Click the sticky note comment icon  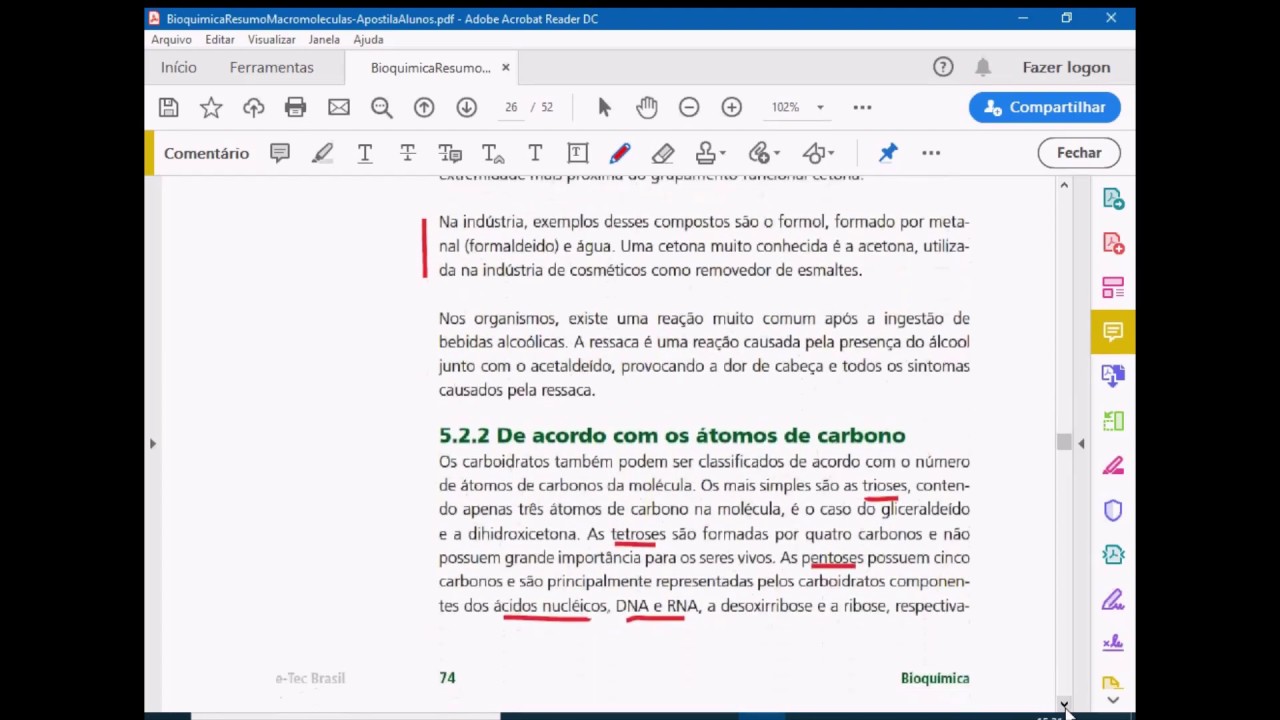[280, 153]
